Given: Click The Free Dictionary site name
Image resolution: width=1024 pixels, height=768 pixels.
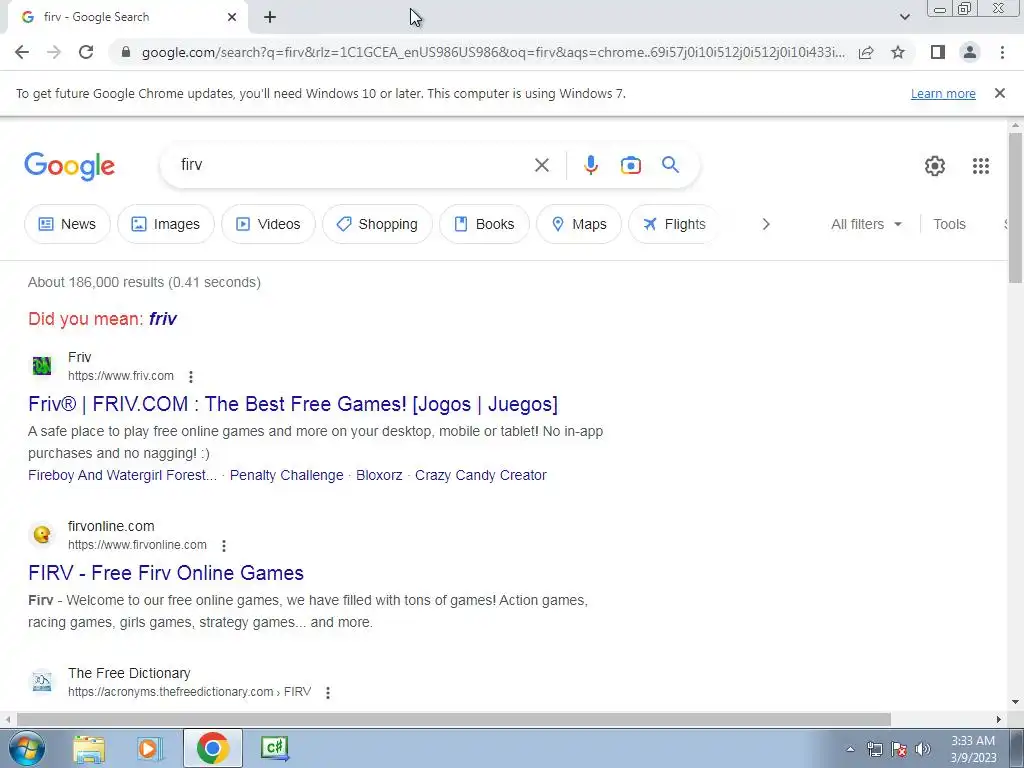Looking at the screenshot, I should 129,673.
